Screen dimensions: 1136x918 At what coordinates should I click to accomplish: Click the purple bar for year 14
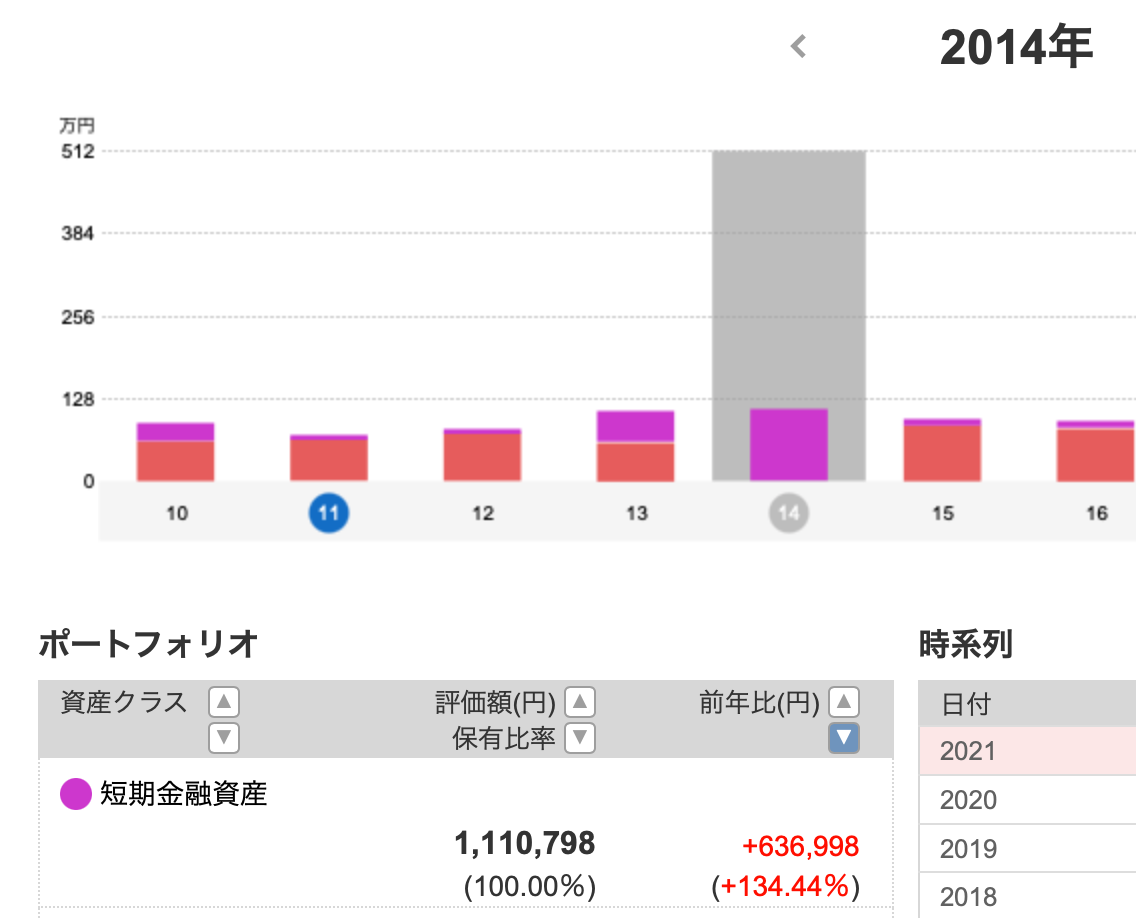tap(789, 445)
